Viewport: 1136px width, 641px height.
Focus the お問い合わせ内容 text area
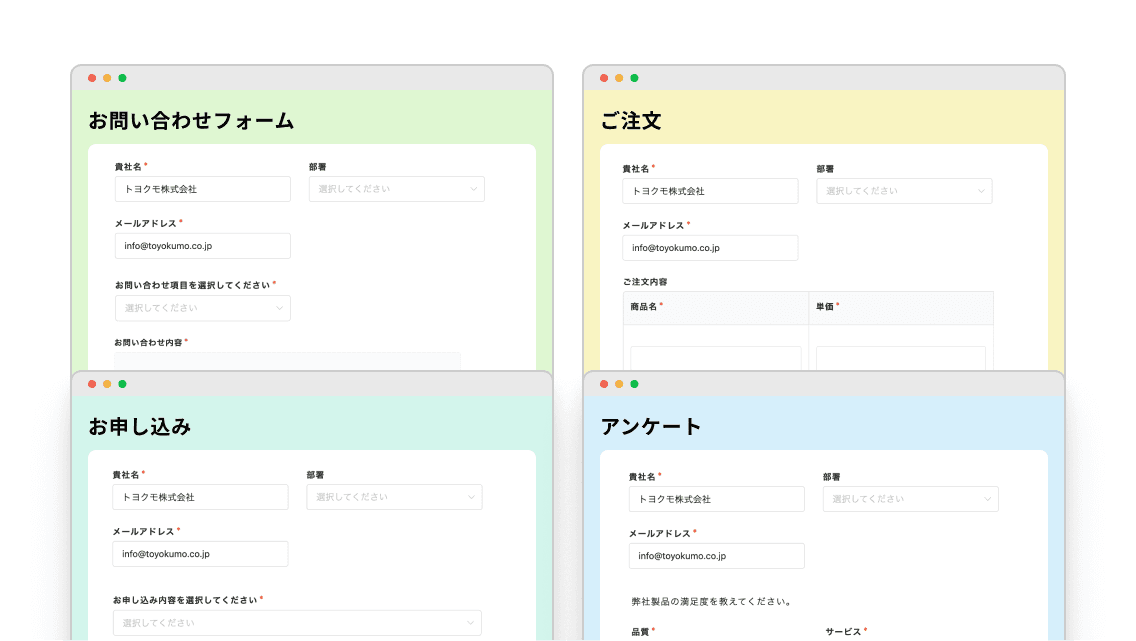point(287,361)
